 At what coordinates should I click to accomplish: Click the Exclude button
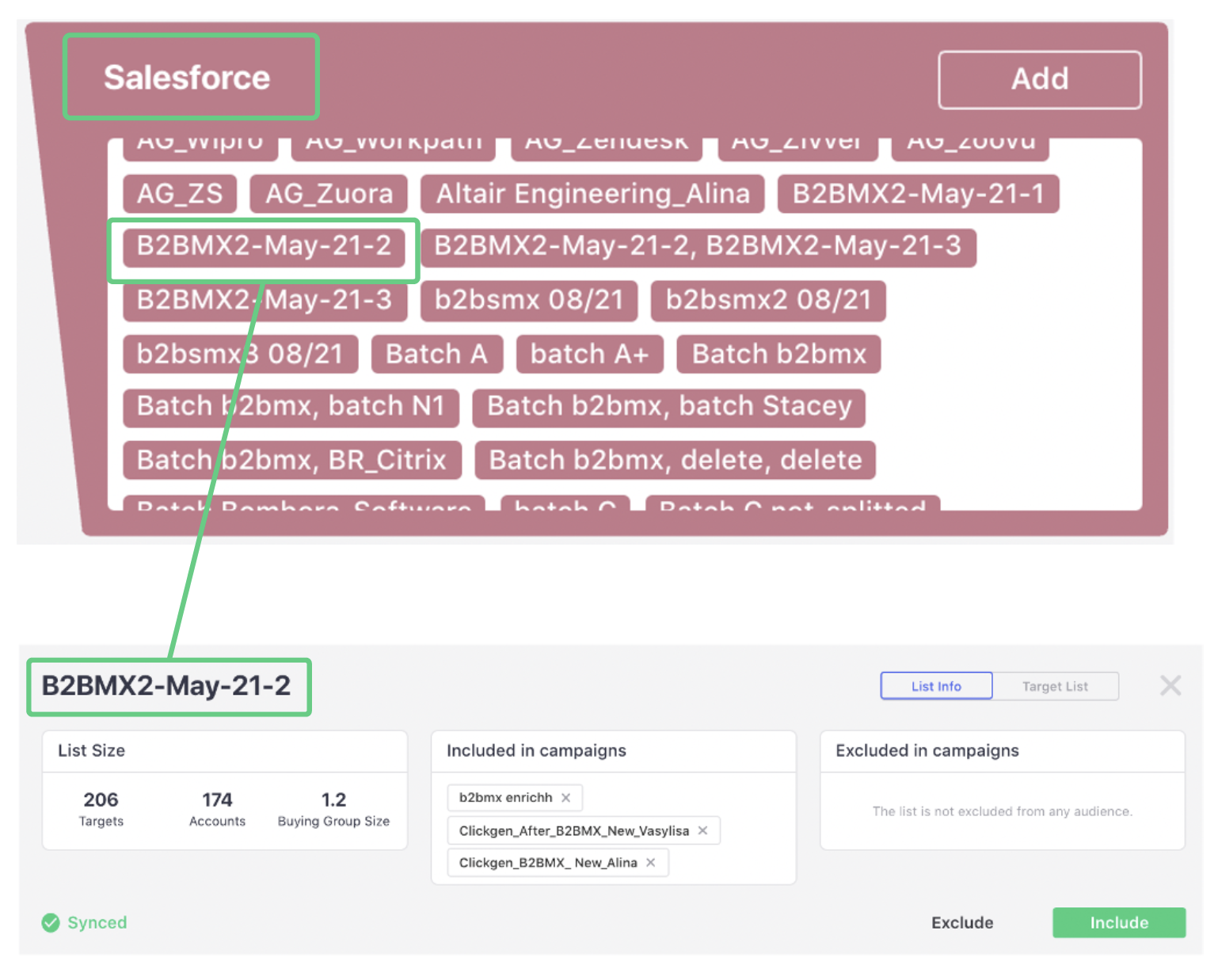961,923
